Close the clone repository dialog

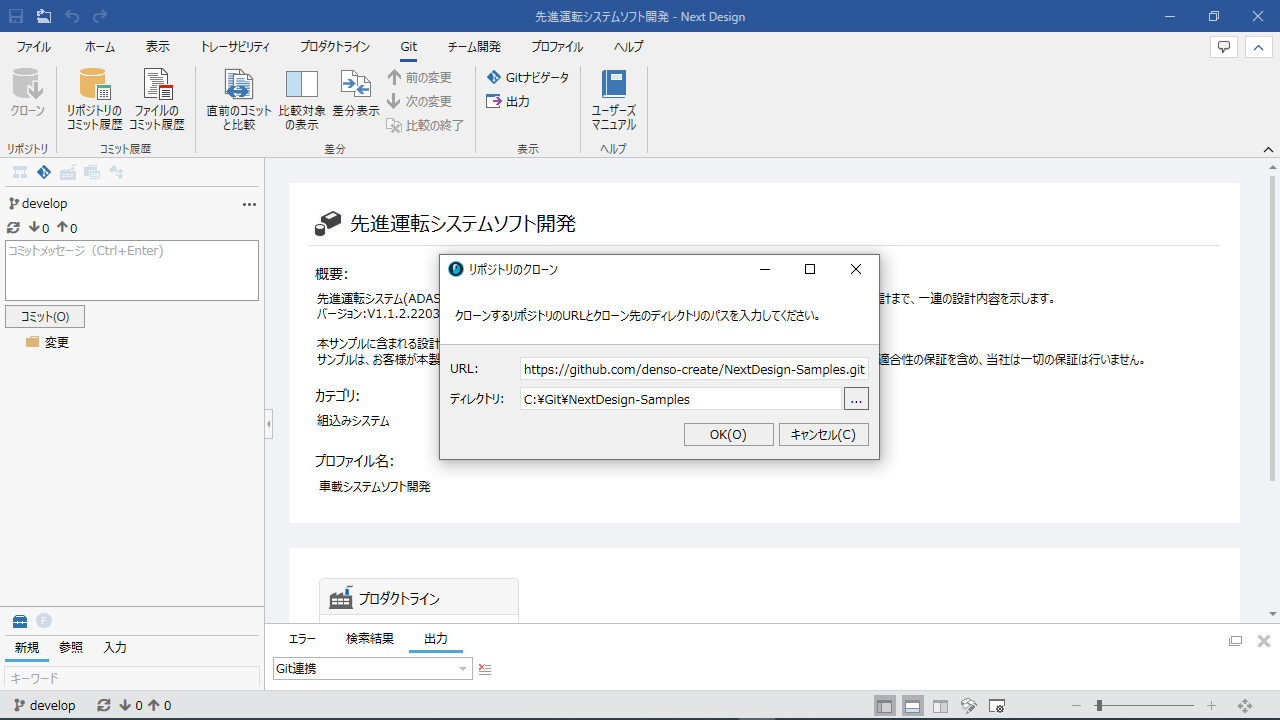856,269
